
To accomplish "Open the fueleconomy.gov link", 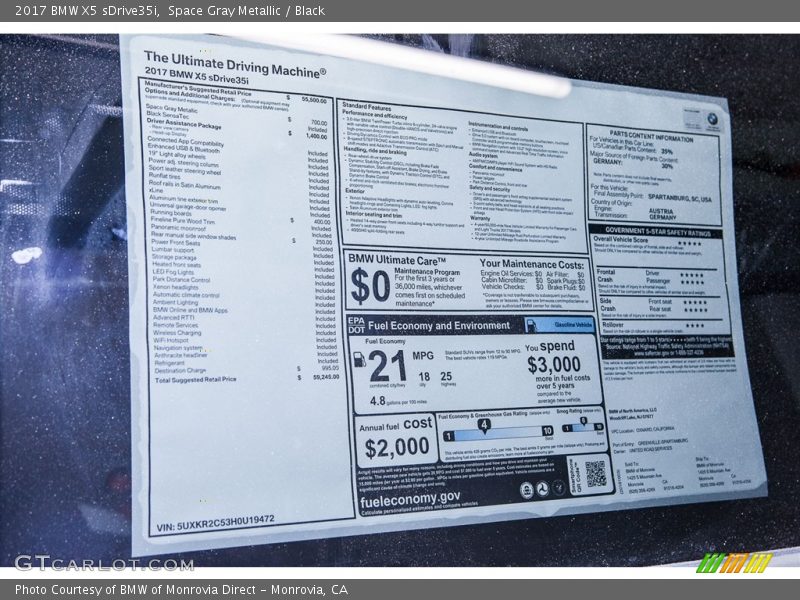I will click(x=410, y=498).
